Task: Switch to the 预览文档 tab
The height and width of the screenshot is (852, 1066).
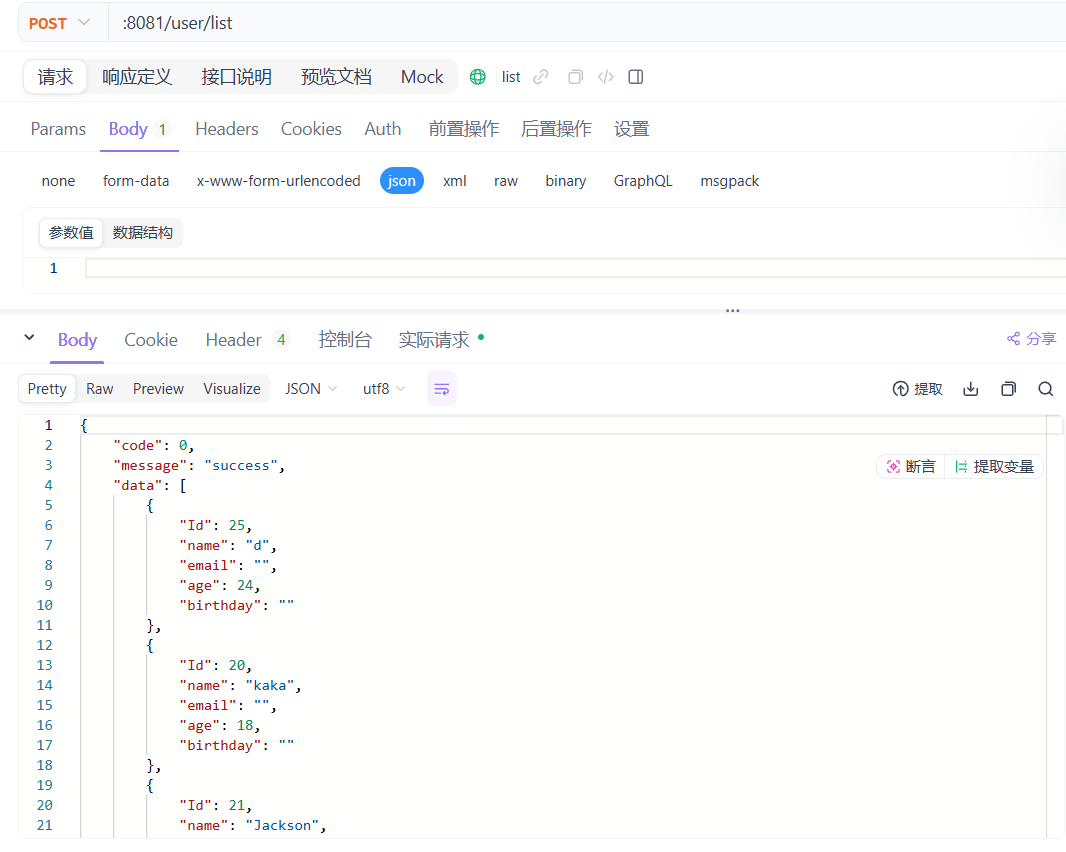Action: [x=336, y=77]
